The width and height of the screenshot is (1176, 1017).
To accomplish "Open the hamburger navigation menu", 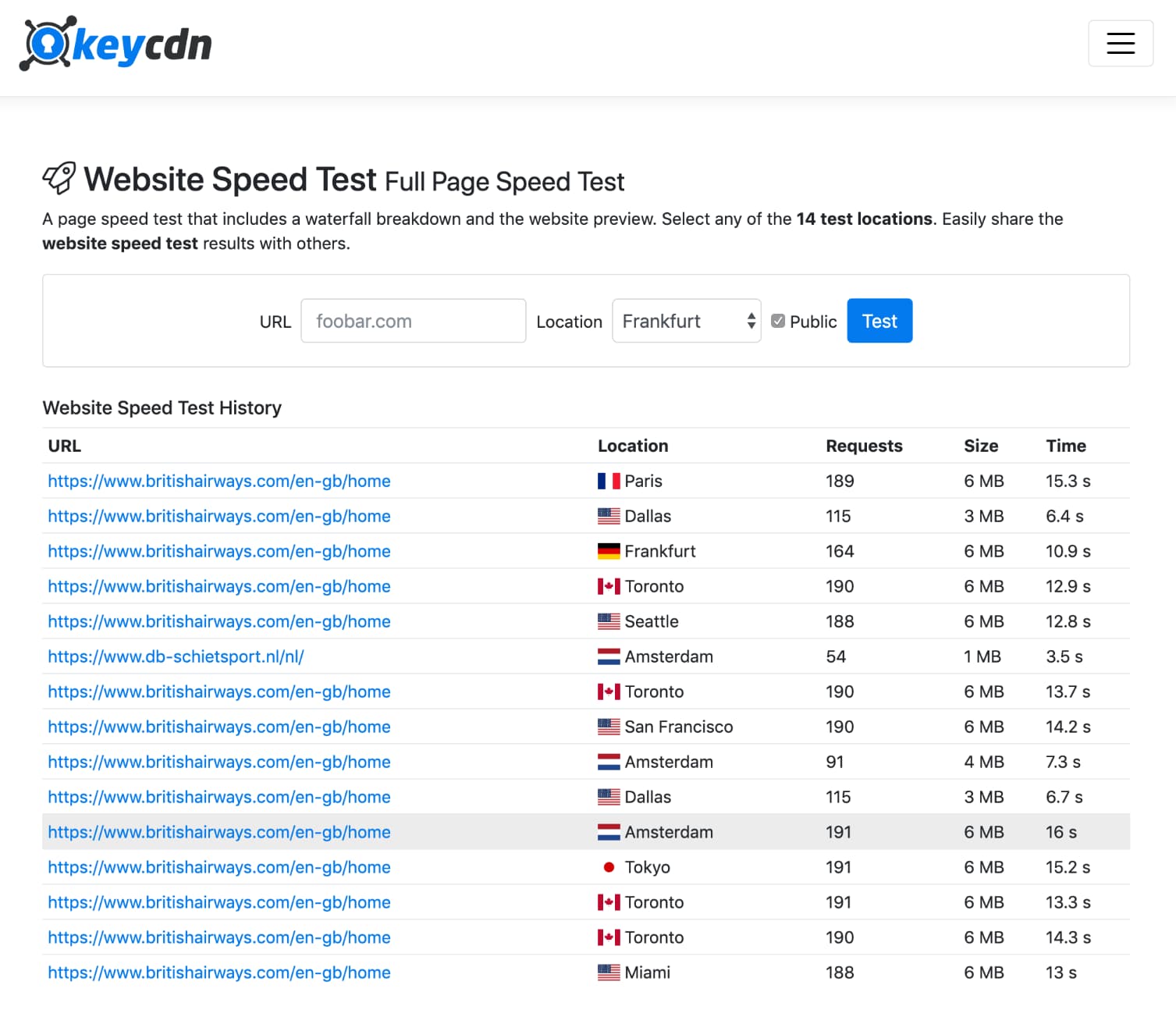I will point(1121,44).
